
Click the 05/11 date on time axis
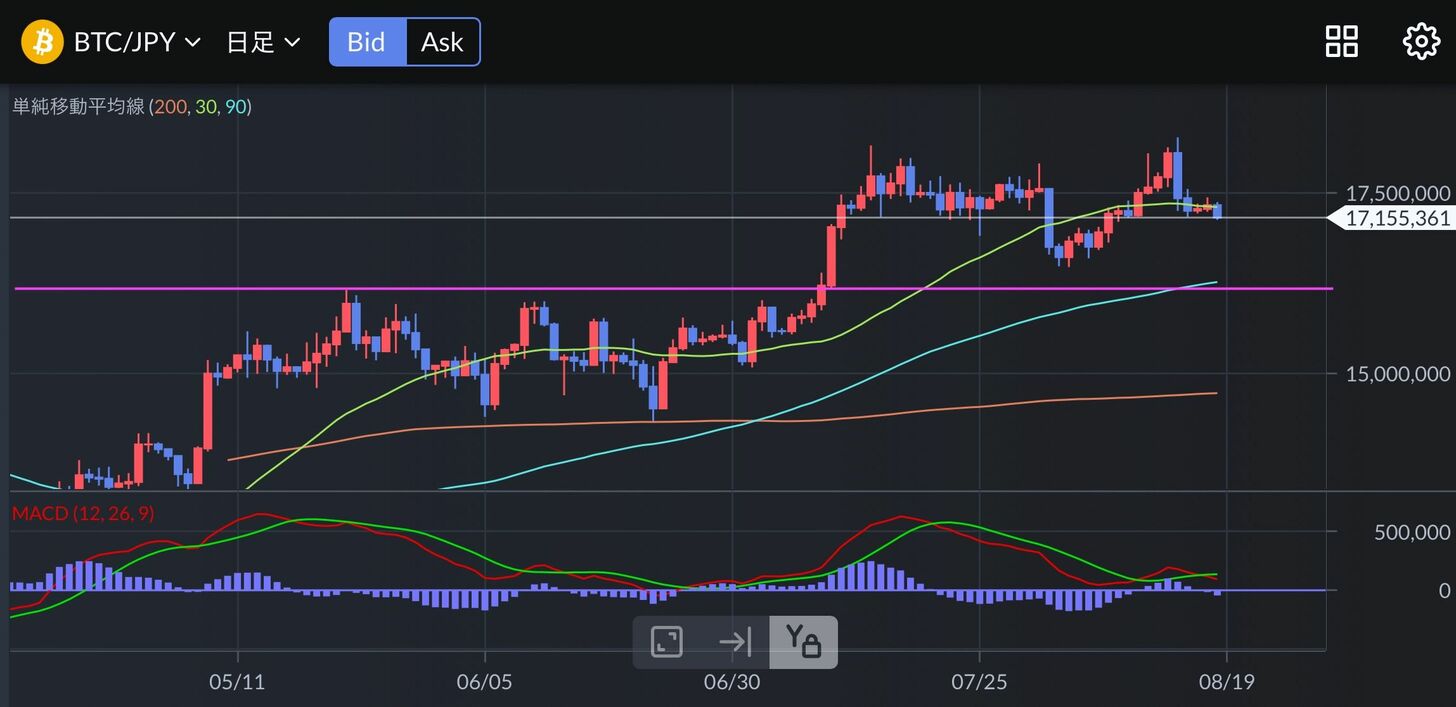[237, 681]
